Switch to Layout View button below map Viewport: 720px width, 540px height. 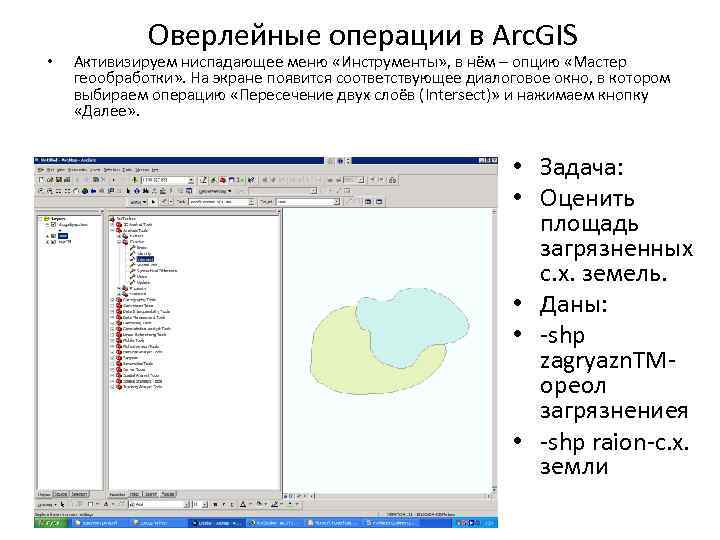(x=291, y=496)
